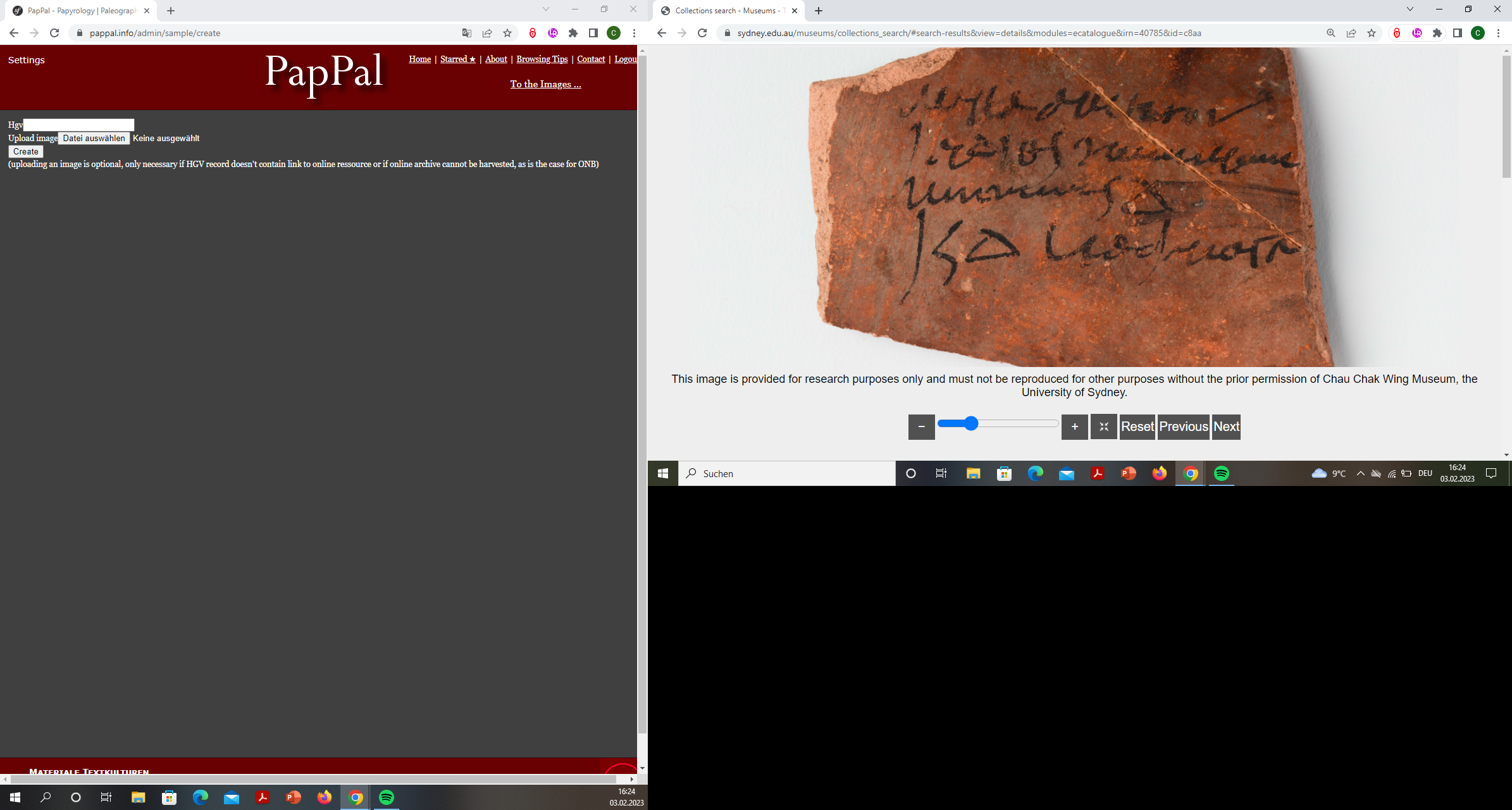Open File Explorer from the lower taskbar
Viewport: 1512px width, 810px height.
point(138,797)
